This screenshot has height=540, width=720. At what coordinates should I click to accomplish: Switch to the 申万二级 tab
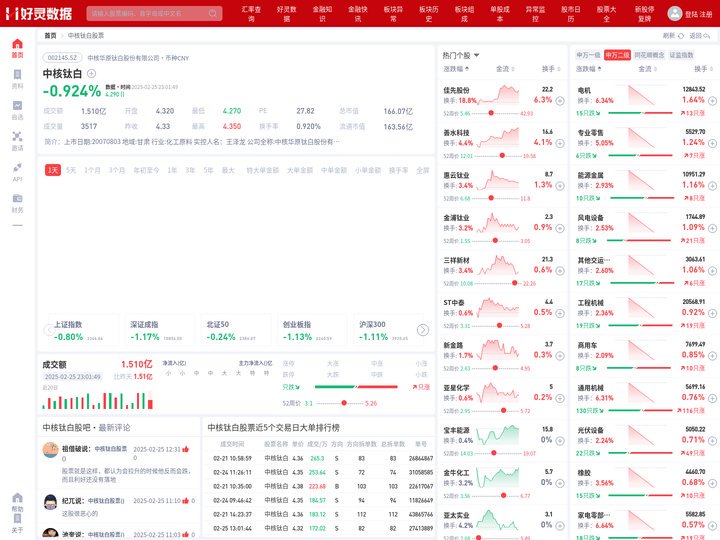(x=617, y=55)
